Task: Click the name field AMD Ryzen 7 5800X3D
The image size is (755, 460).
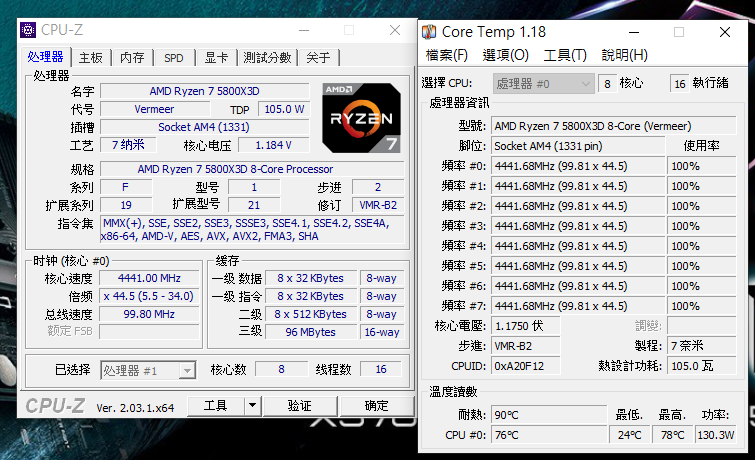Action: point(205,91)
